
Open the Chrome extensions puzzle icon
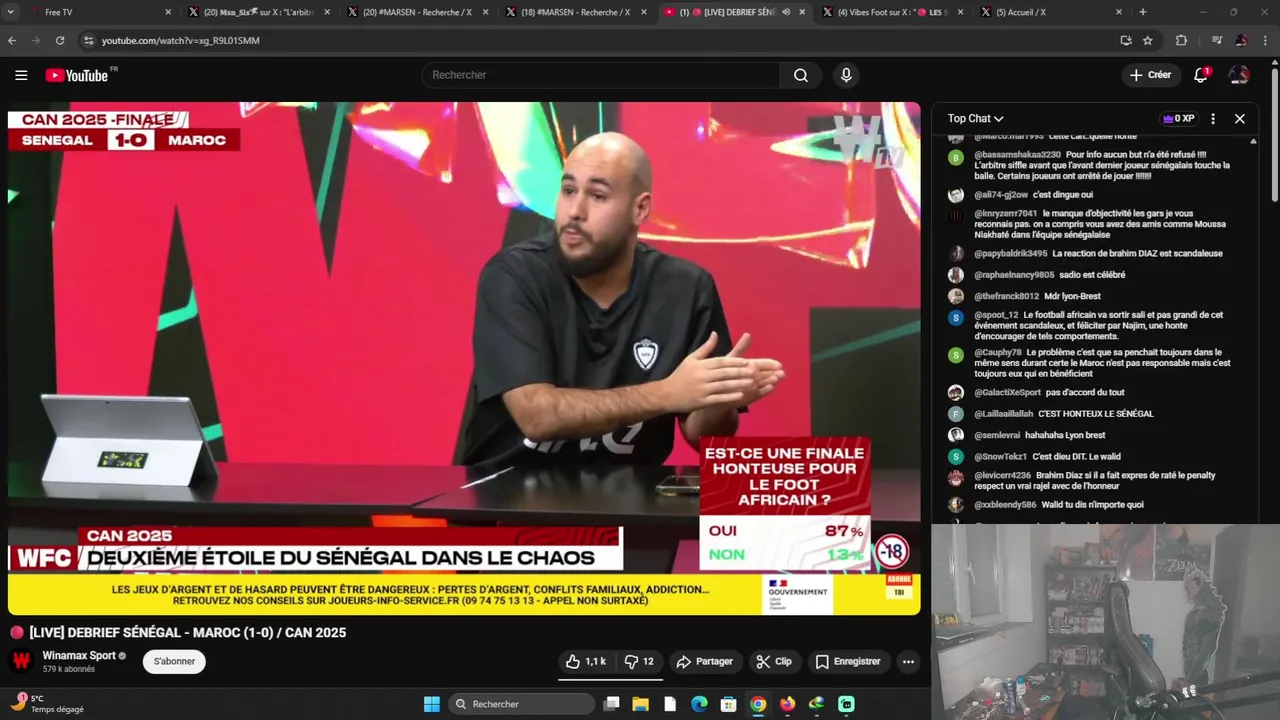[1181, 40]
